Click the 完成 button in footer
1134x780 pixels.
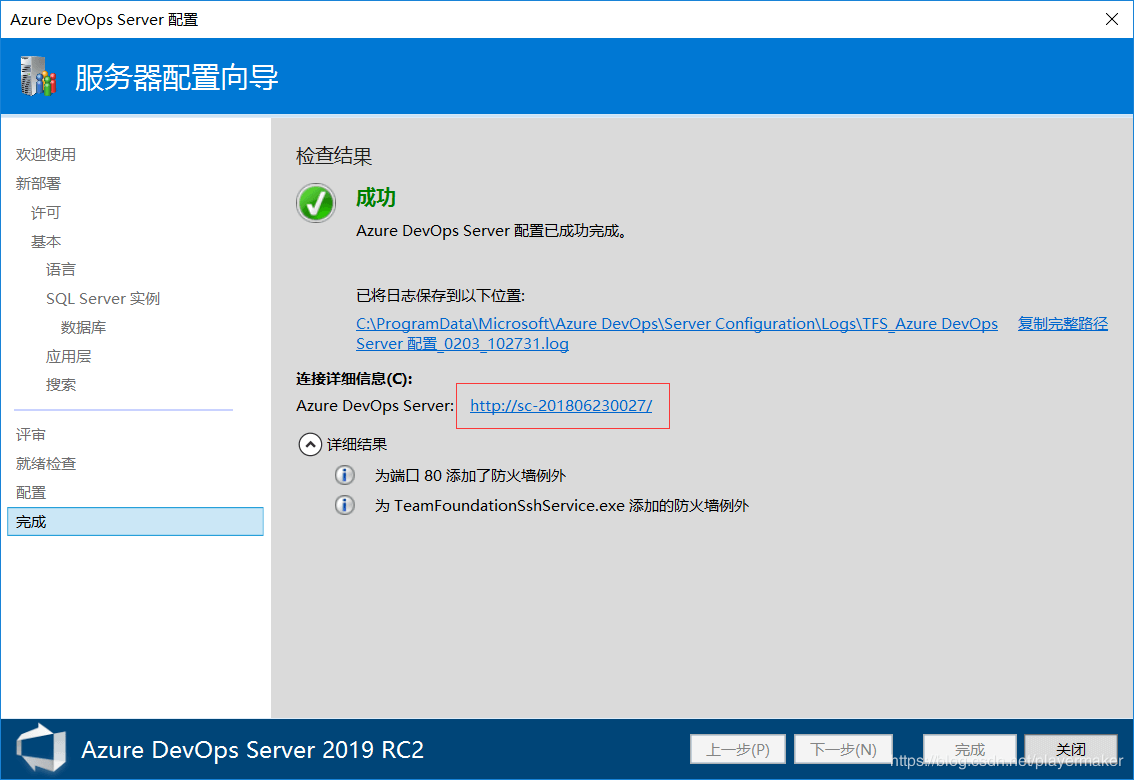point(969,749)
